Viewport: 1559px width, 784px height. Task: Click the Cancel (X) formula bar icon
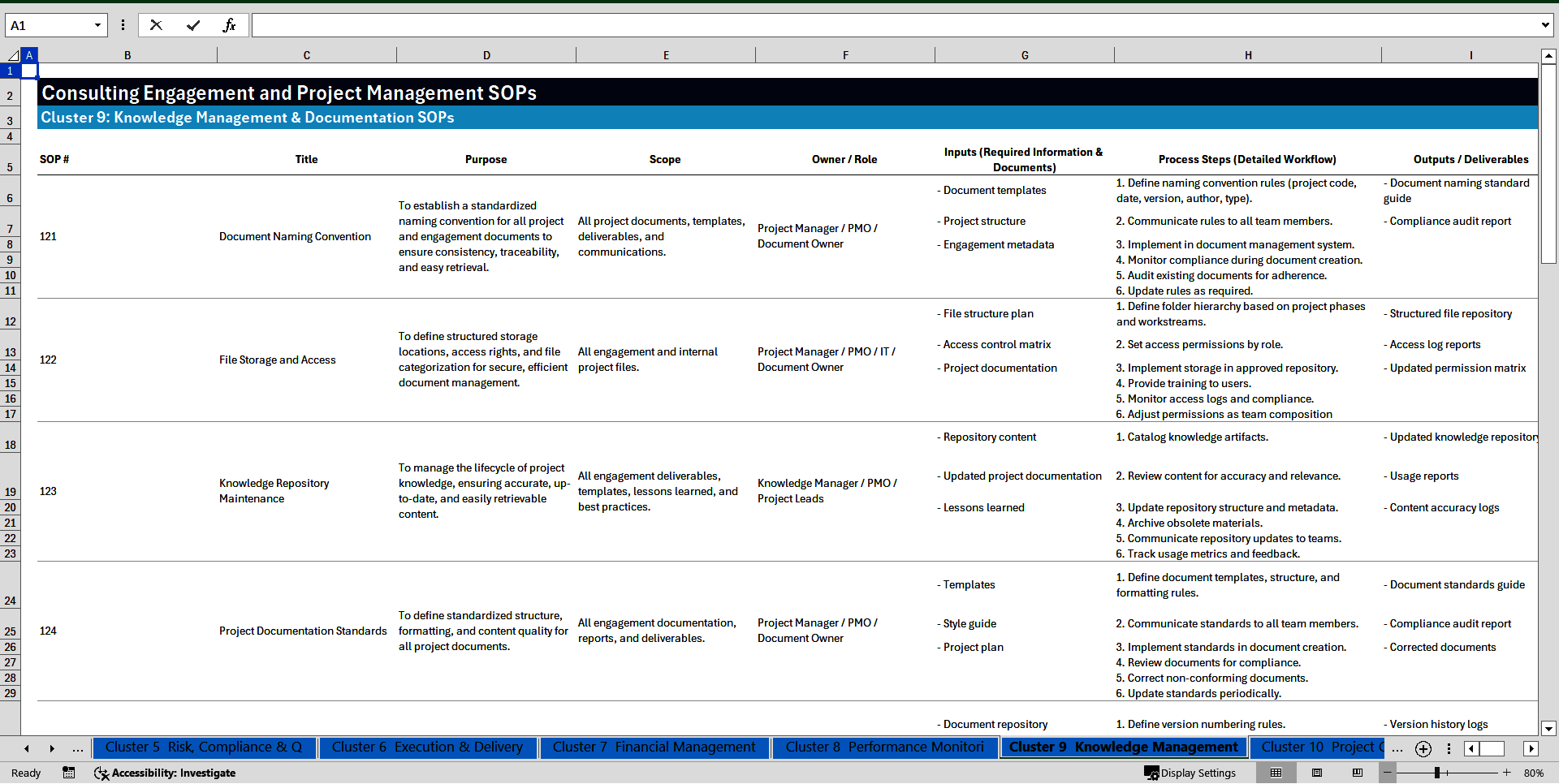pos(156,25)
